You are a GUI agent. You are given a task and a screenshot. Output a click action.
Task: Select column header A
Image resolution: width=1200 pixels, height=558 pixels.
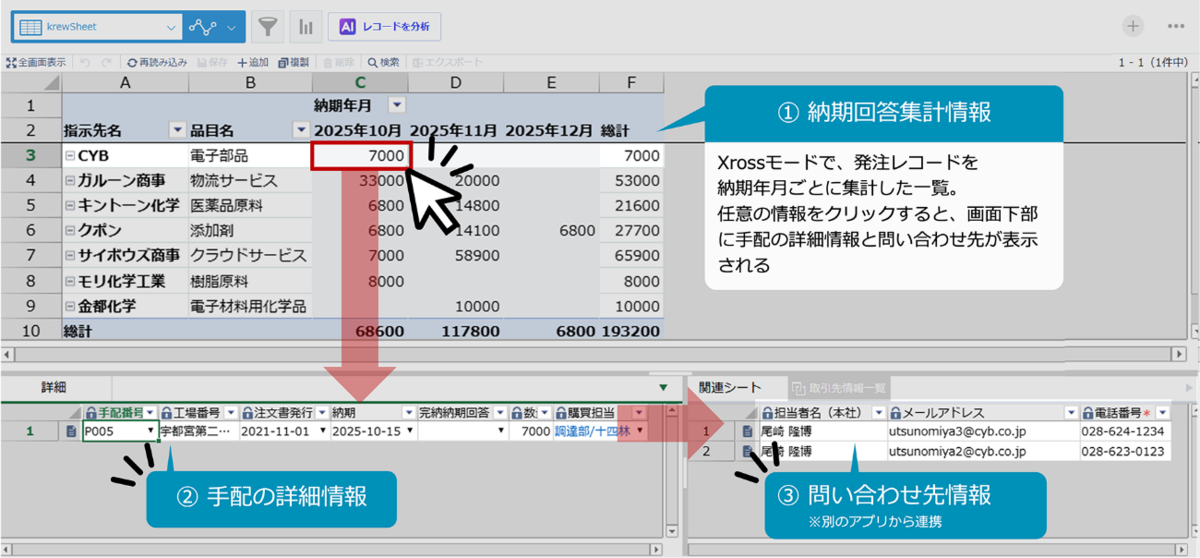[x=125, y=82]
